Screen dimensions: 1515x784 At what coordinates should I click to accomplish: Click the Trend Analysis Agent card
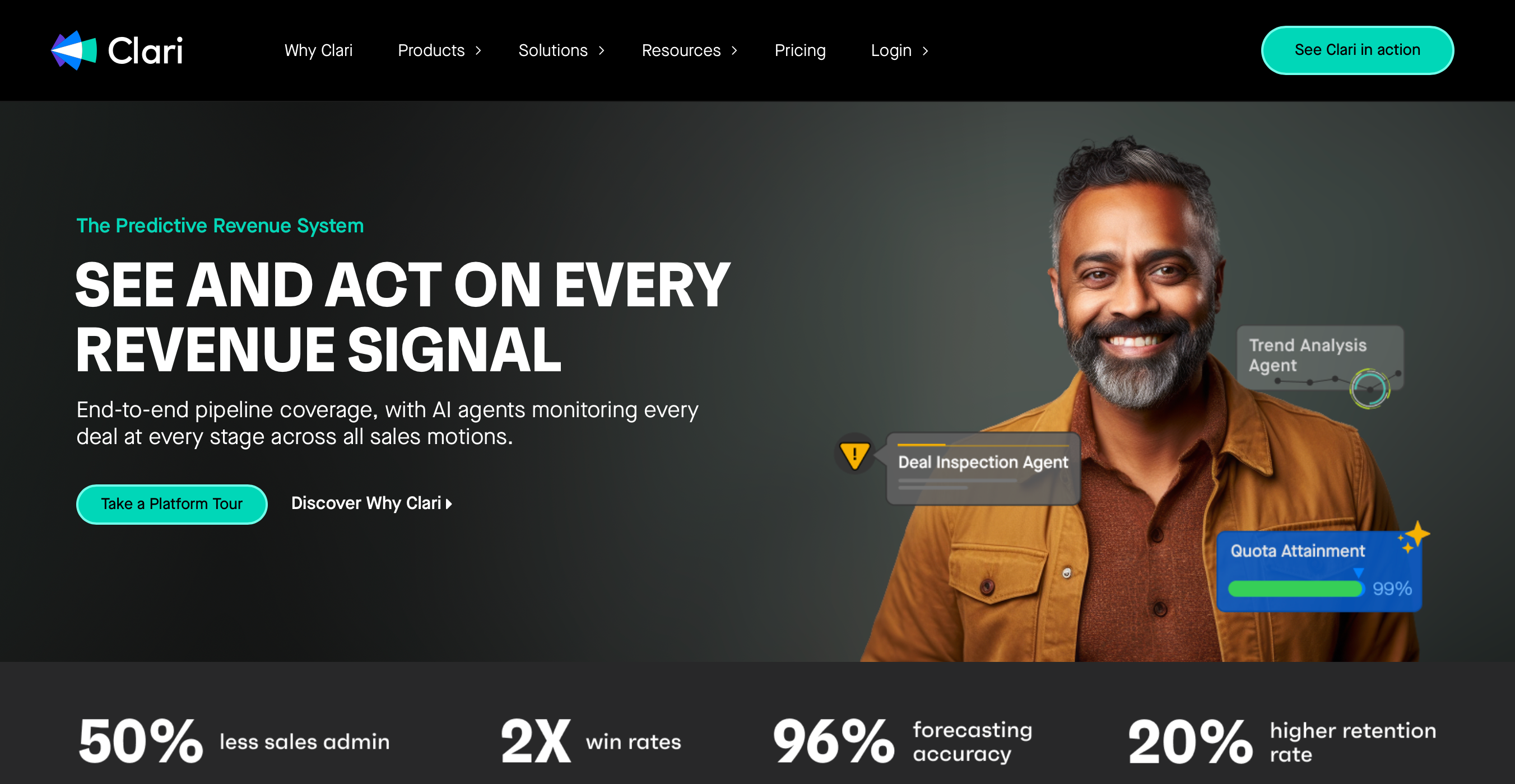(x=1320, y=358)
